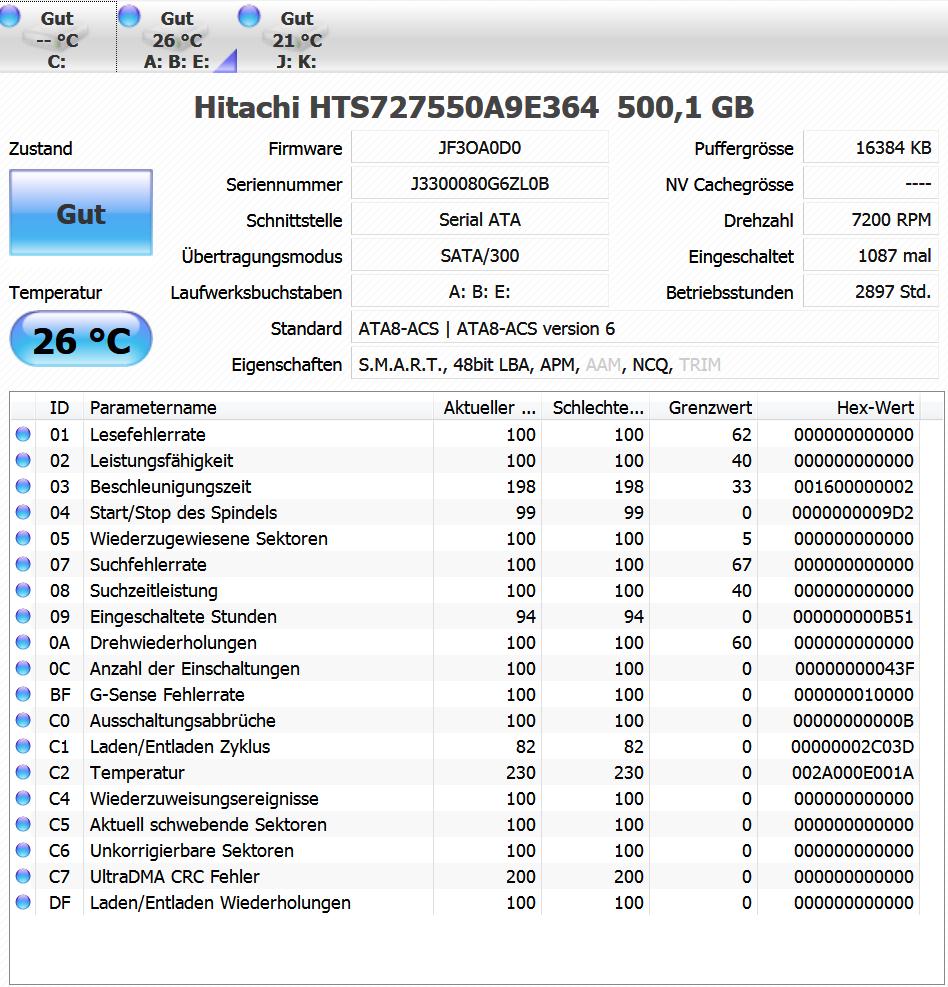Click the Grenzwert value 62
948x987 pixels.
pyautogui.click(x=742, y=435)
